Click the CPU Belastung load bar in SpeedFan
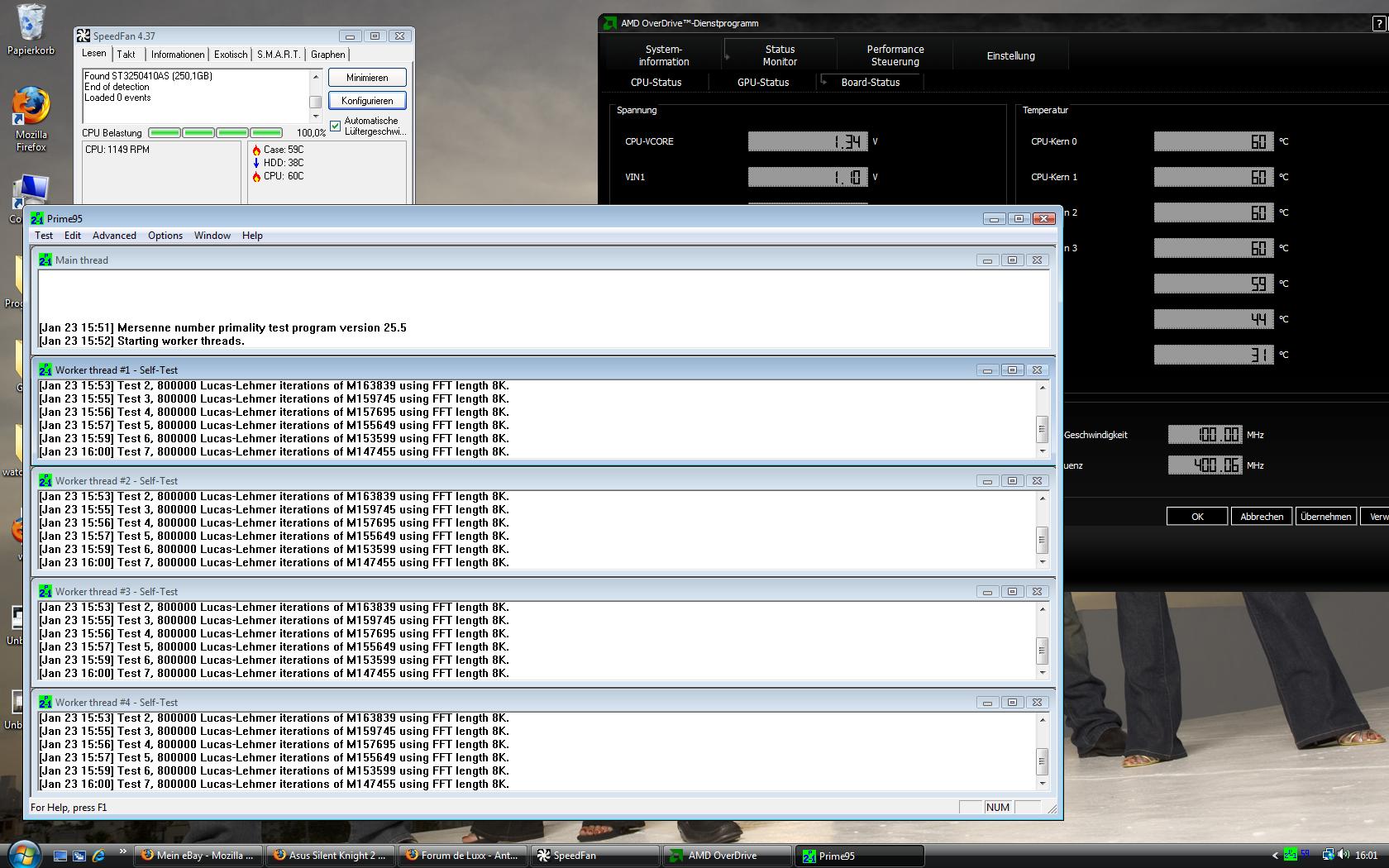The width and height of the screenshot is (1389, 868). pos(215,132)
